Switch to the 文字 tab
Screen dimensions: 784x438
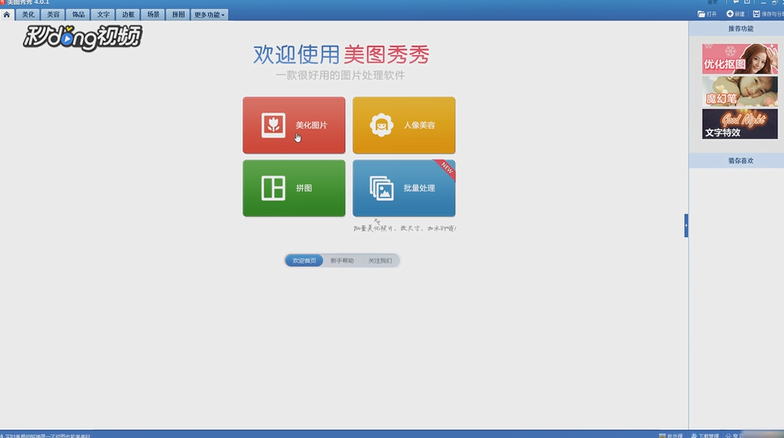(x=103, y=14)
